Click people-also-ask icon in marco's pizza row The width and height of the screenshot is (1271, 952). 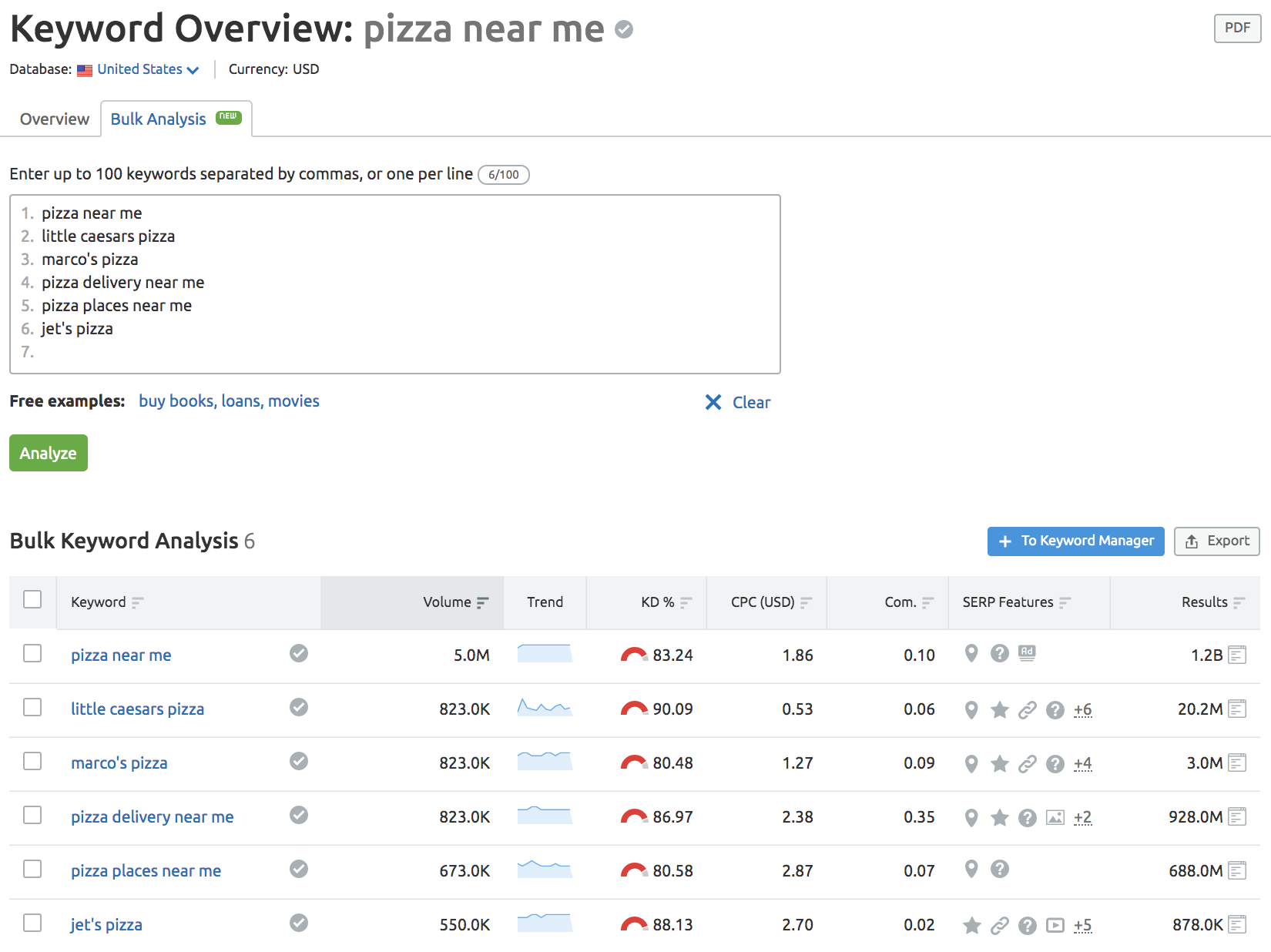(1055, 764)
